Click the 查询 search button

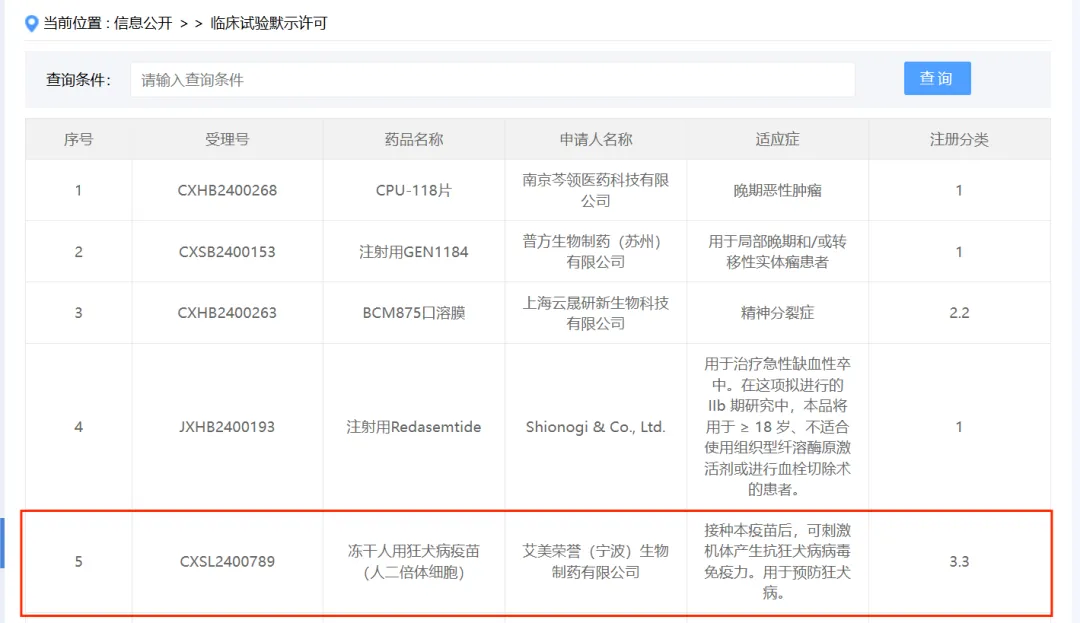[936, 78]
